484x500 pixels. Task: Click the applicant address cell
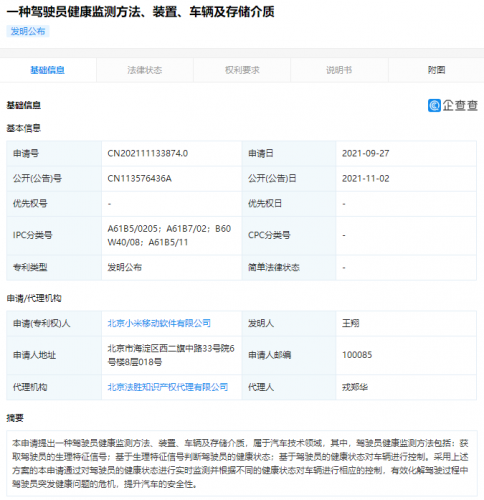pyautogui.click(x=171, y=355)
